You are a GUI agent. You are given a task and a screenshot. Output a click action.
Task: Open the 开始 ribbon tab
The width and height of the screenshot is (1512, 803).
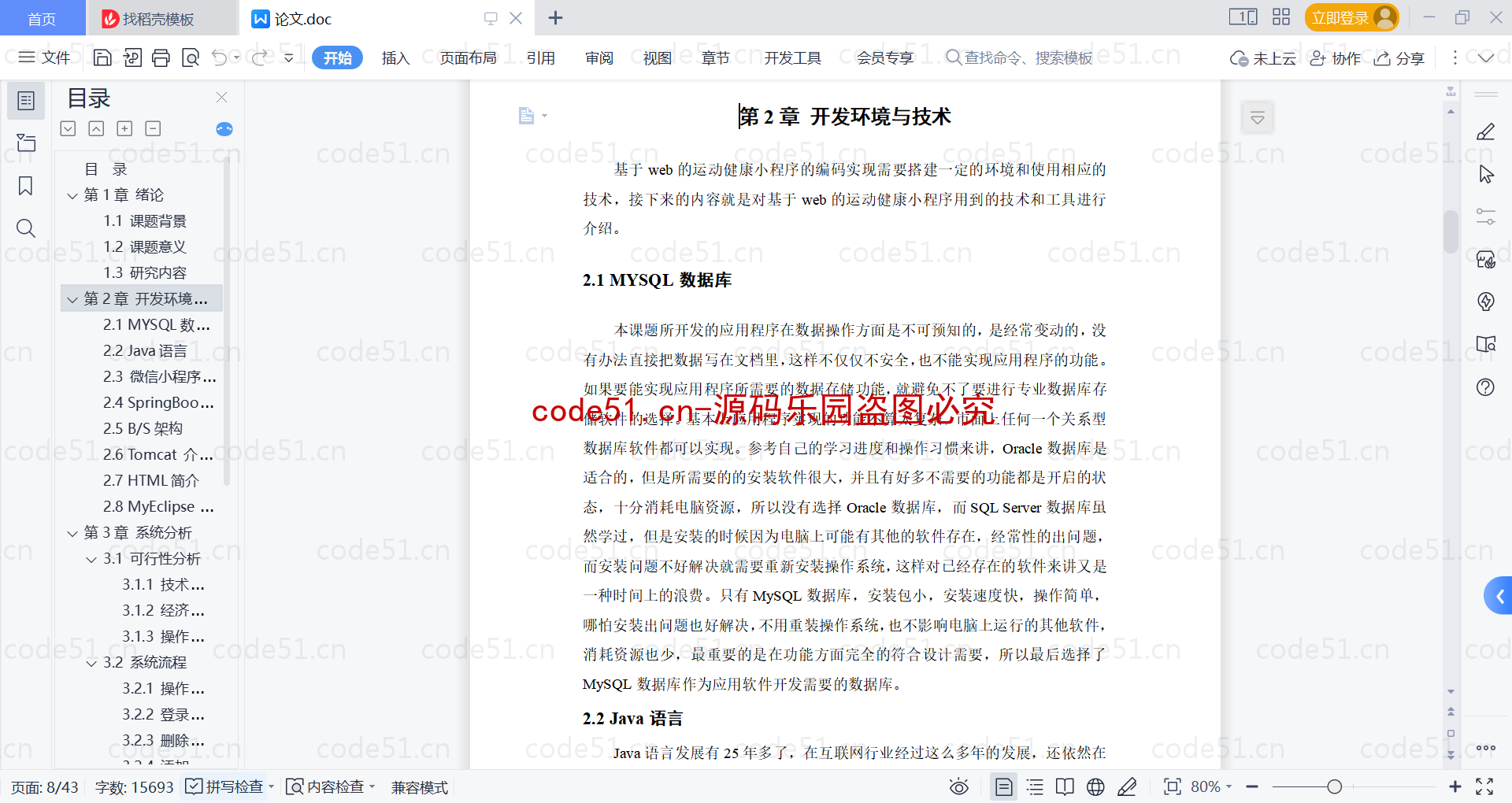tap(337, 57)
